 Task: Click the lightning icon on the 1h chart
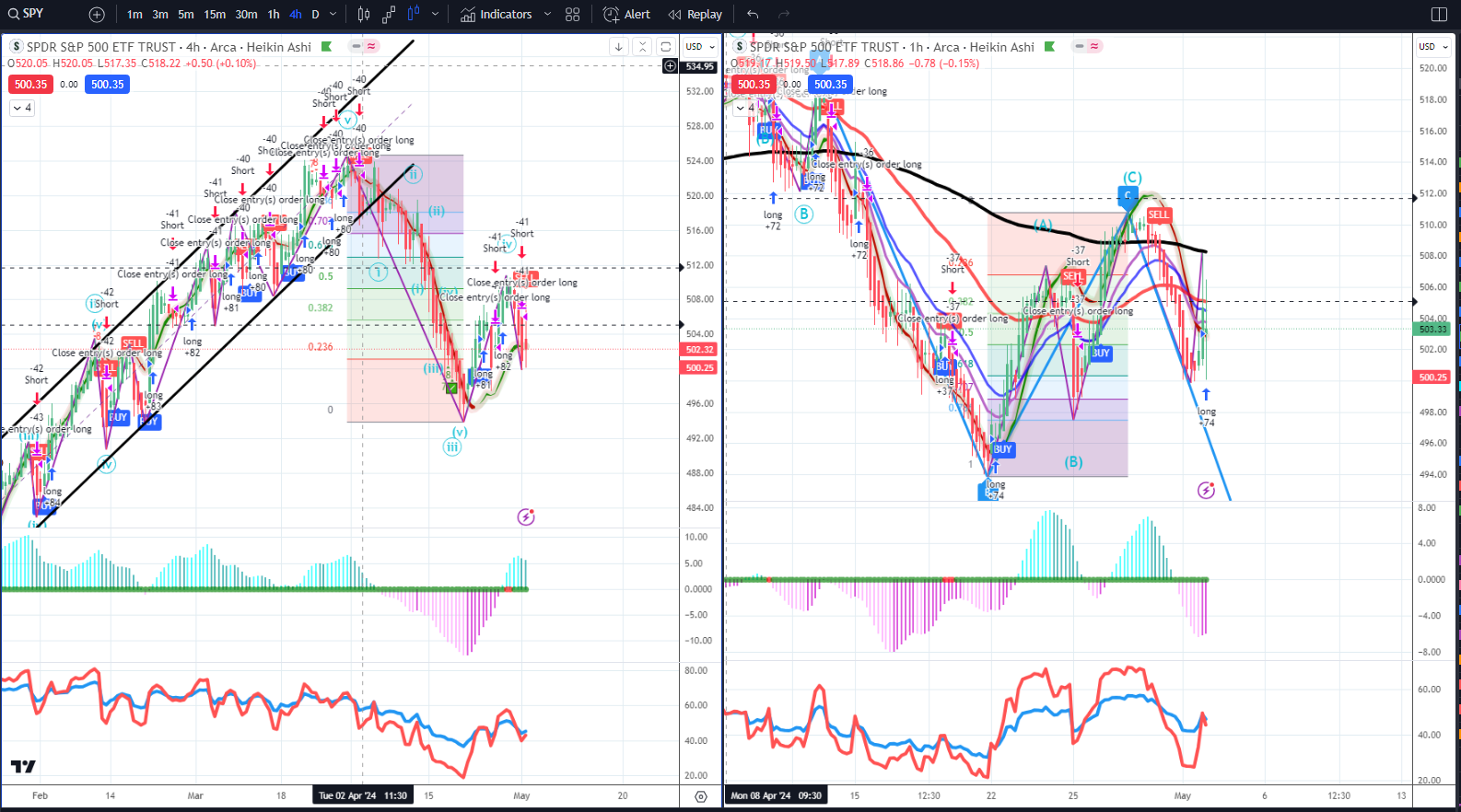1206,491
